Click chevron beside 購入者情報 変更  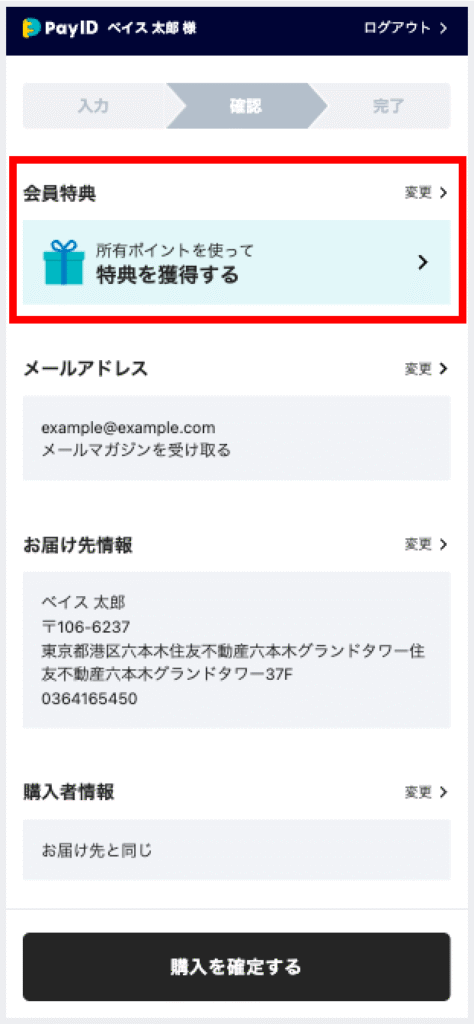(444, 793)
